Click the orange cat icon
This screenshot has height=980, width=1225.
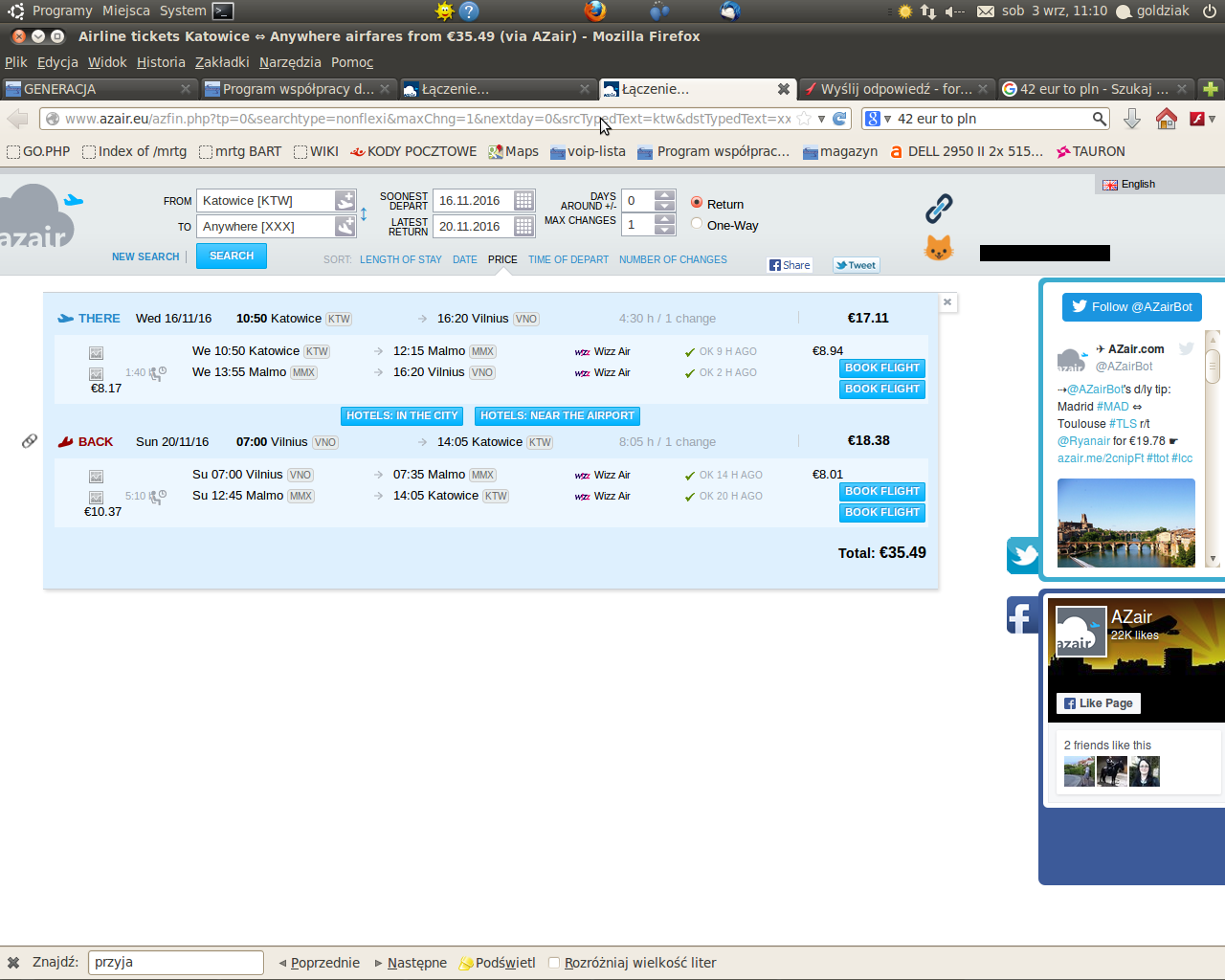click(x=939, y=248)
